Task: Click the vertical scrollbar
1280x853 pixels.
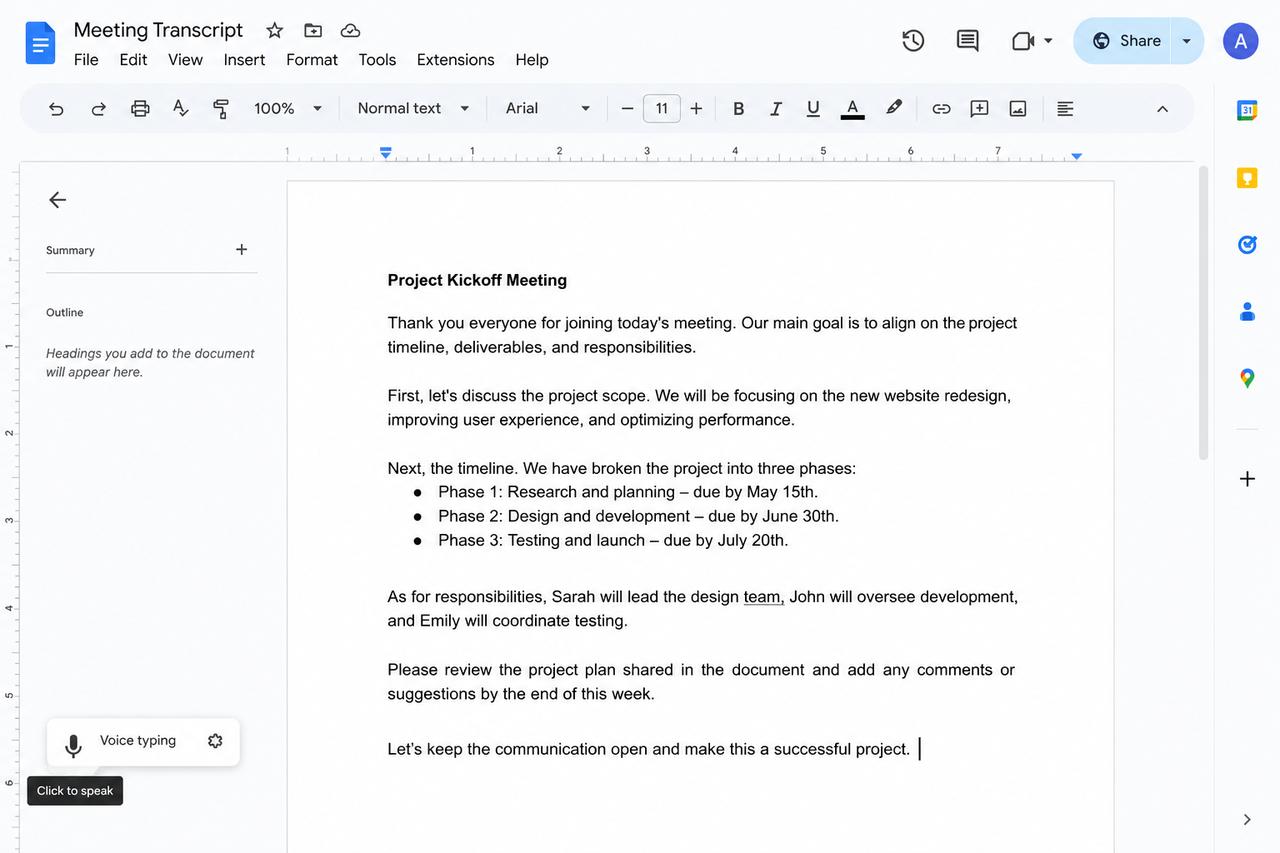Action: (1203, 312)
